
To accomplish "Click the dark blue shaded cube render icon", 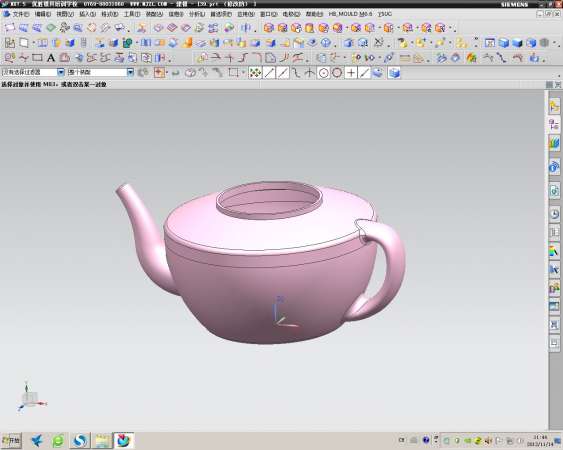I will pos(517,43).
